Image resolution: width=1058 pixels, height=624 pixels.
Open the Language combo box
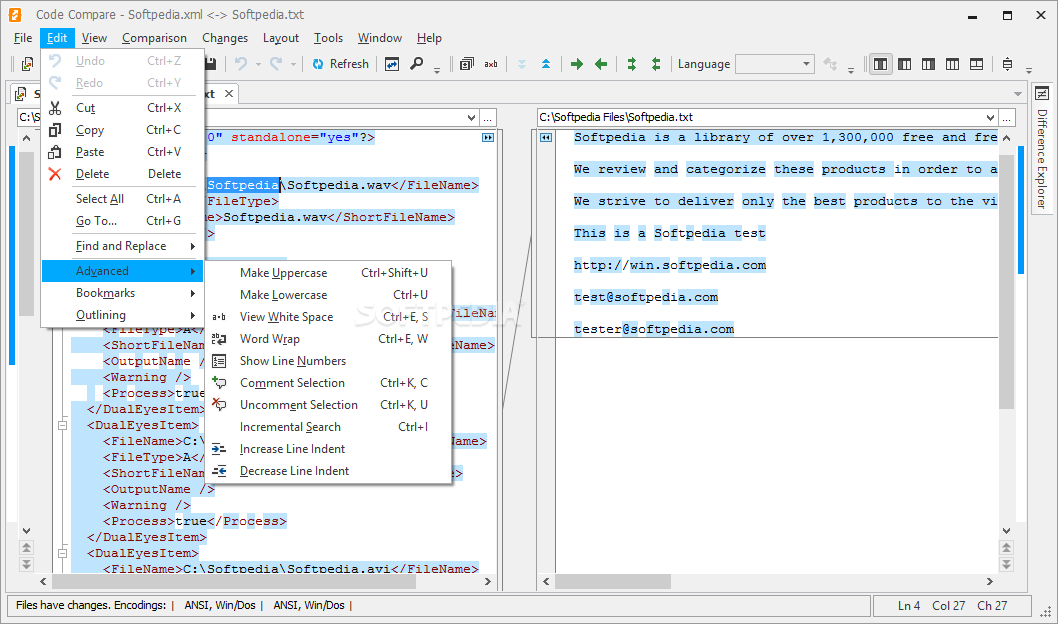point(774,64)
